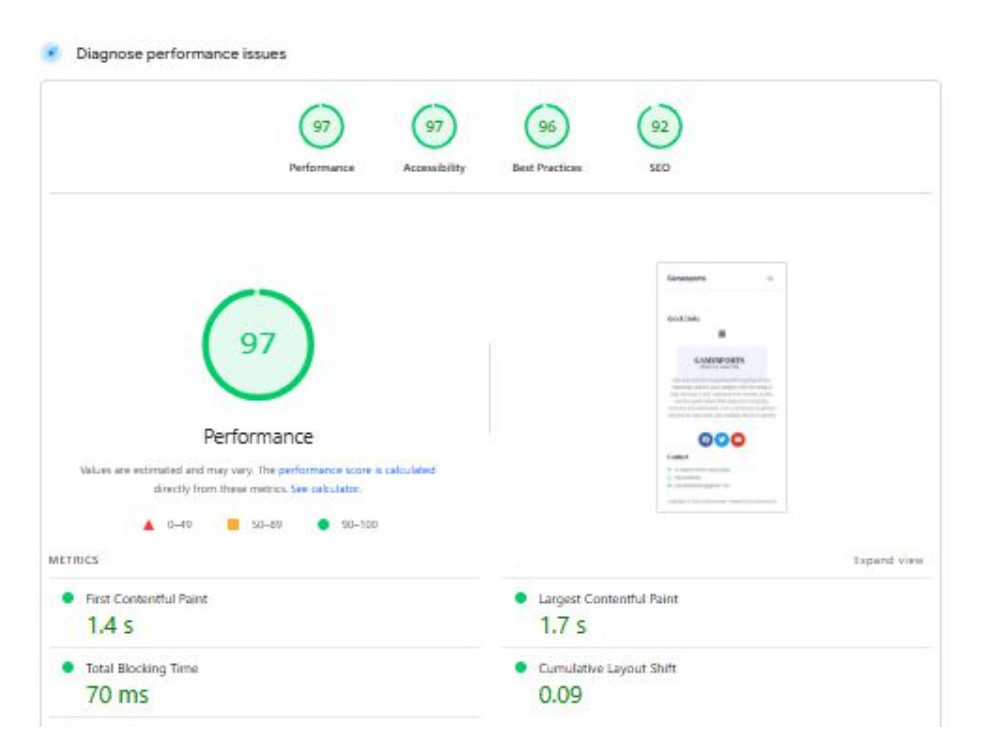Click the Largest Contentful Paint metric label
Screen dimensions: 1000x750
coord(608,599)
